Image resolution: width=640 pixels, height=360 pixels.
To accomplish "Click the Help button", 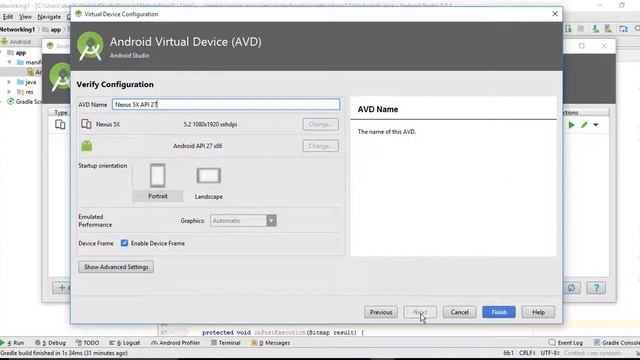I will tap(538, 312).
